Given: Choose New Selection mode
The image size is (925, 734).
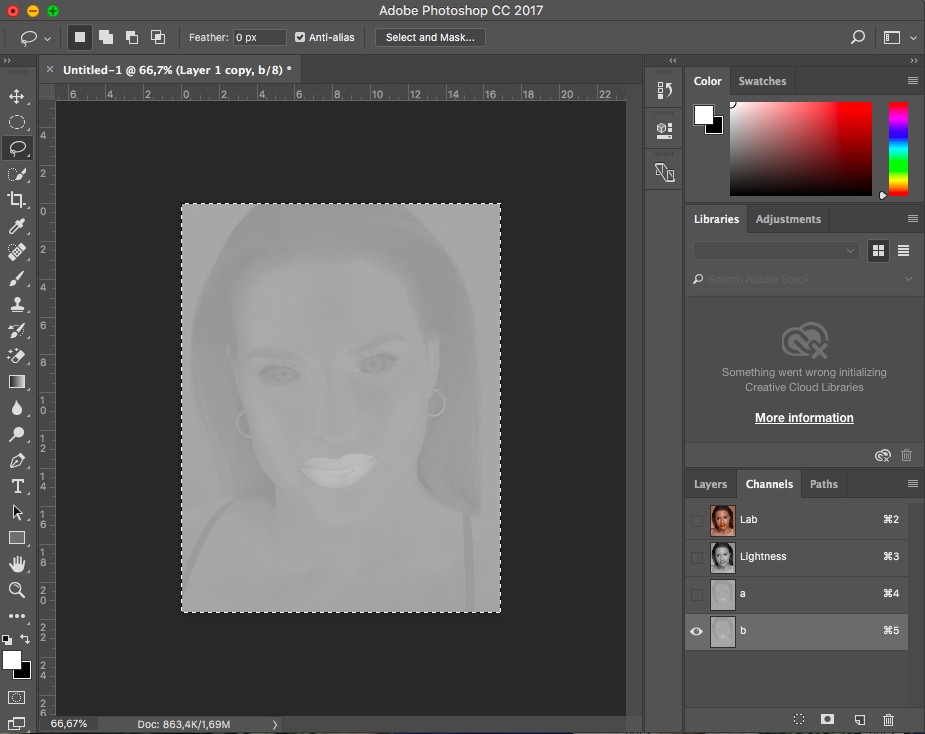Looking at the screenshot, I should (x=80, y=37).
